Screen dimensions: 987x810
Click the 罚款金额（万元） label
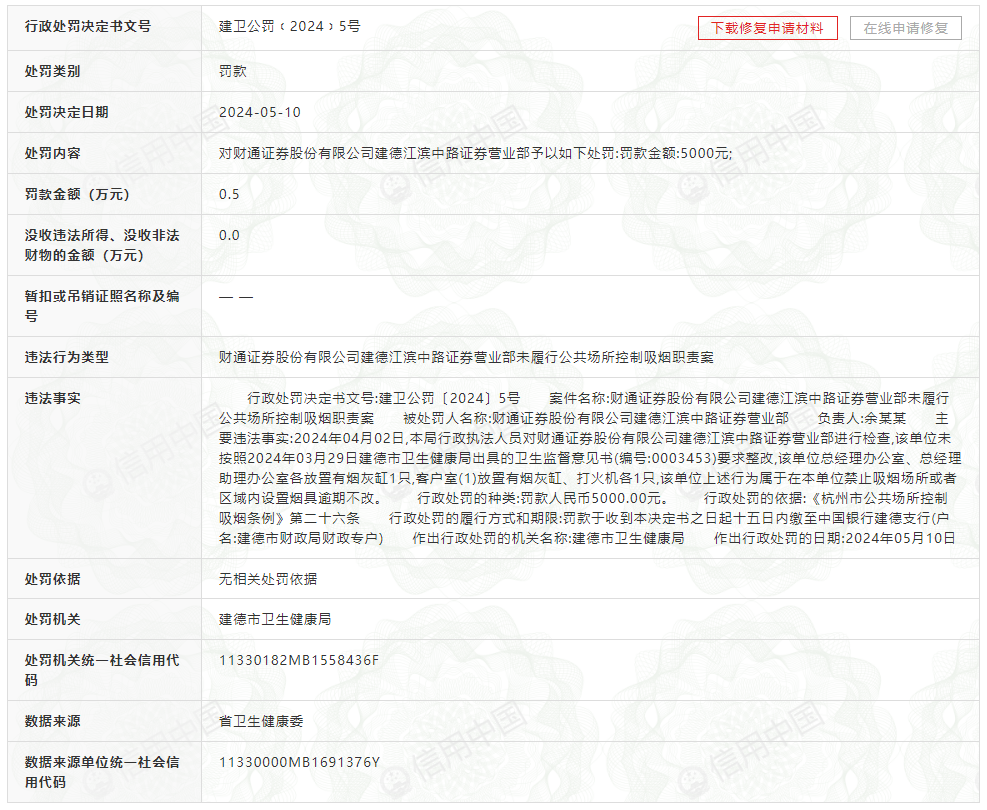point(77,194)
